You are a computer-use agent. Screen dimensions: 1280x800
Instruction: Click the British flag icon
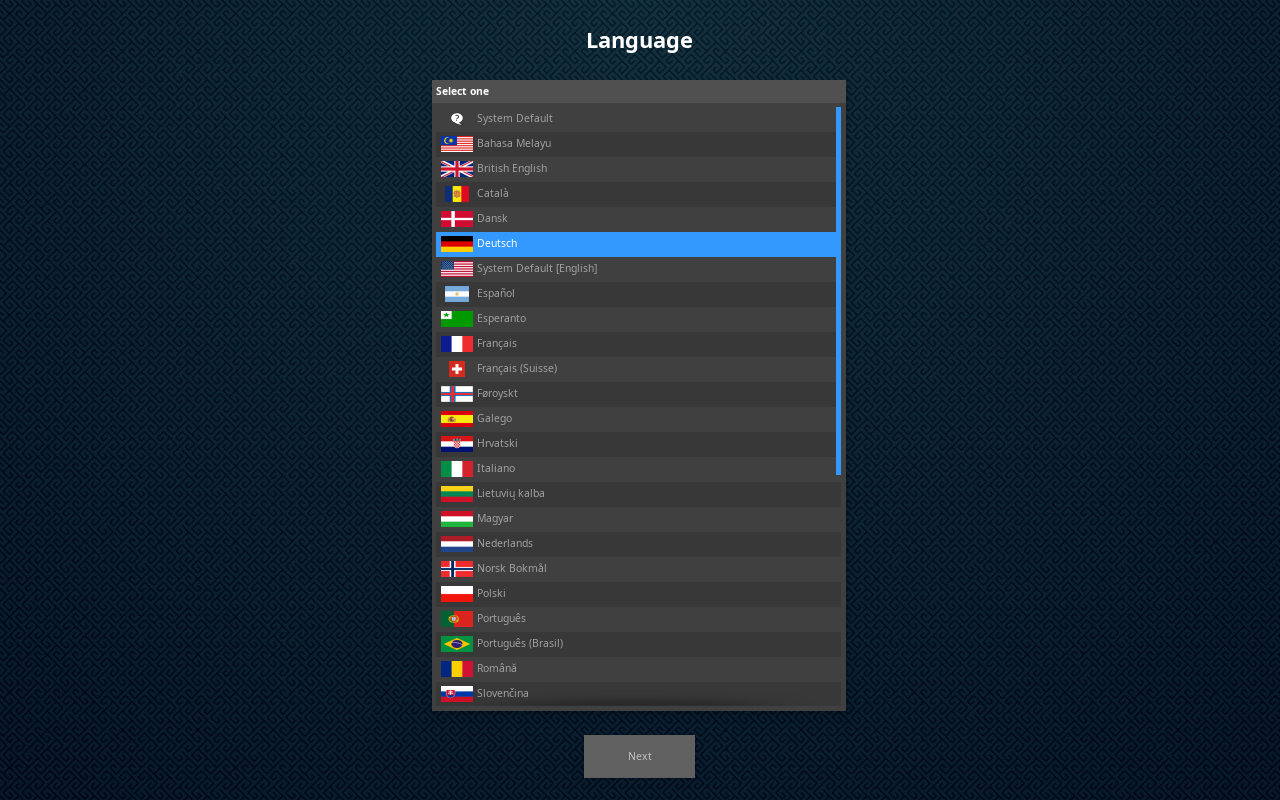[457, 168]
